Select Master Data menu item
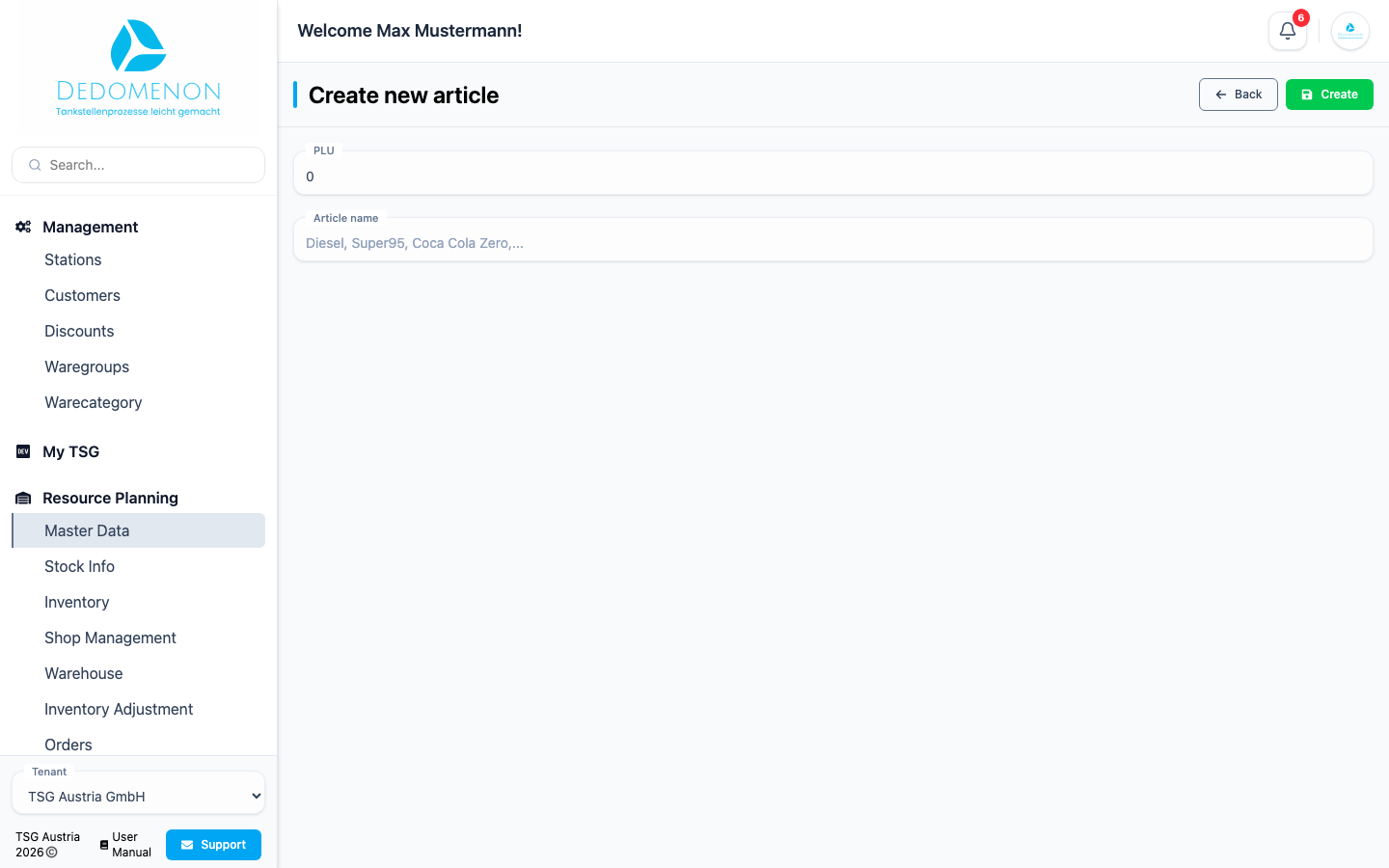 (139, 530)
